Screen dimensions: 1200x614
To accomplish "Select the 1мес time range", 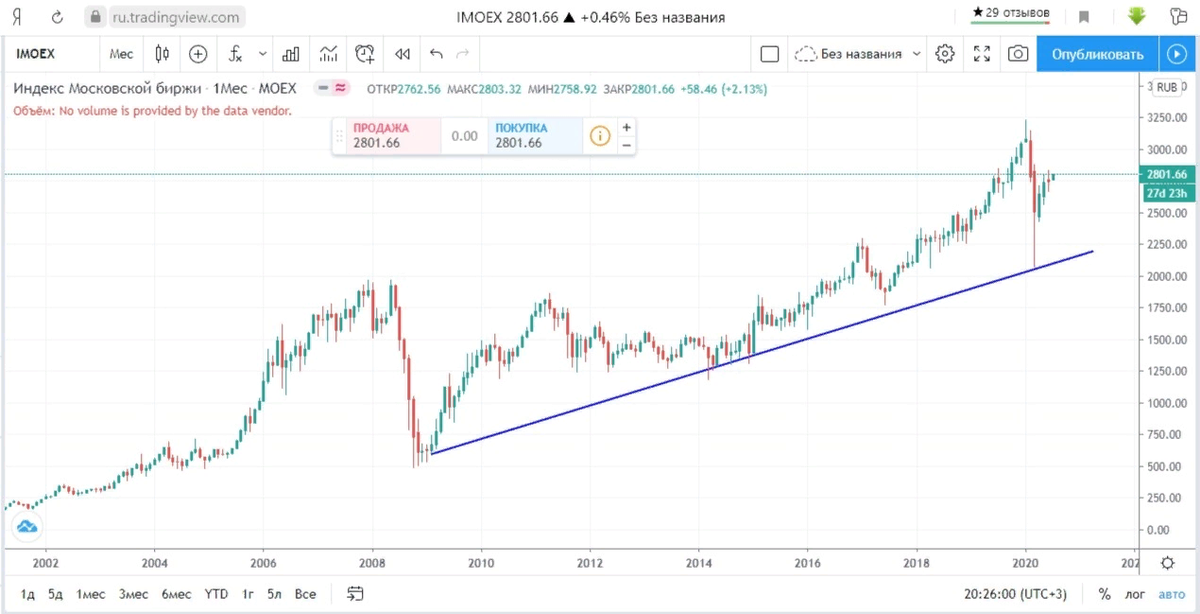I will [91, 594].
